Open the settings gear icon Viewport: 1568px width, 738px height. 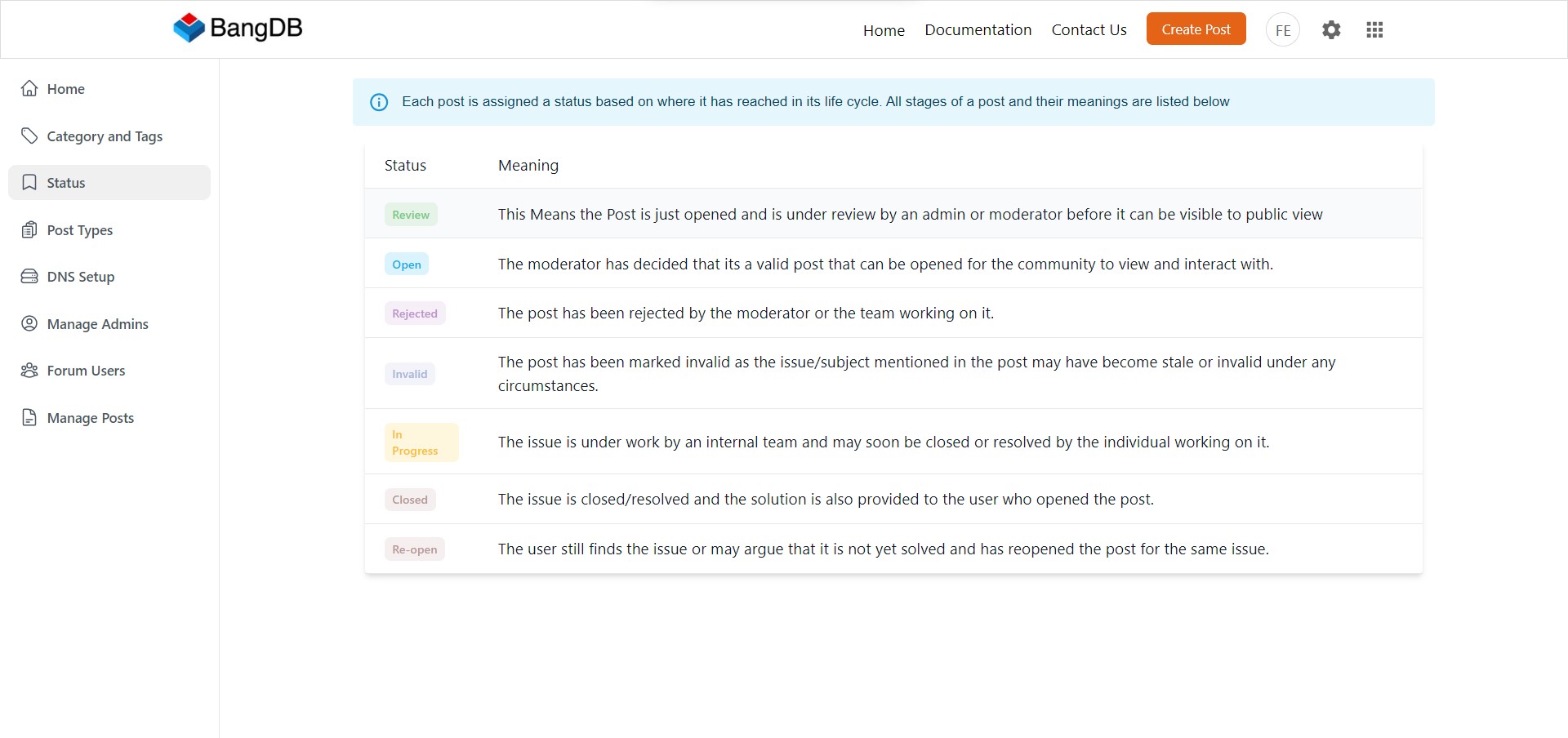[x=1331, y=30]
